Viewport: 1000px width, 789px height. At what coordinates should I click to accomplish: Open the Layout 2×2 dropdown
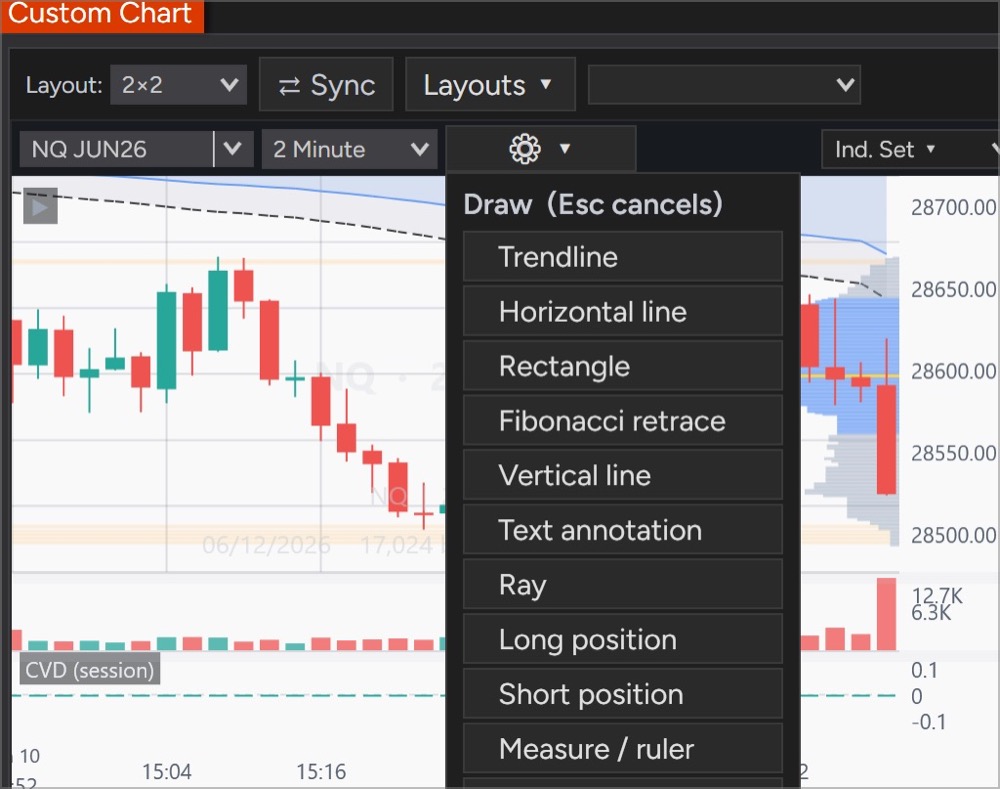pyautogui.click(x=179, y=85)
